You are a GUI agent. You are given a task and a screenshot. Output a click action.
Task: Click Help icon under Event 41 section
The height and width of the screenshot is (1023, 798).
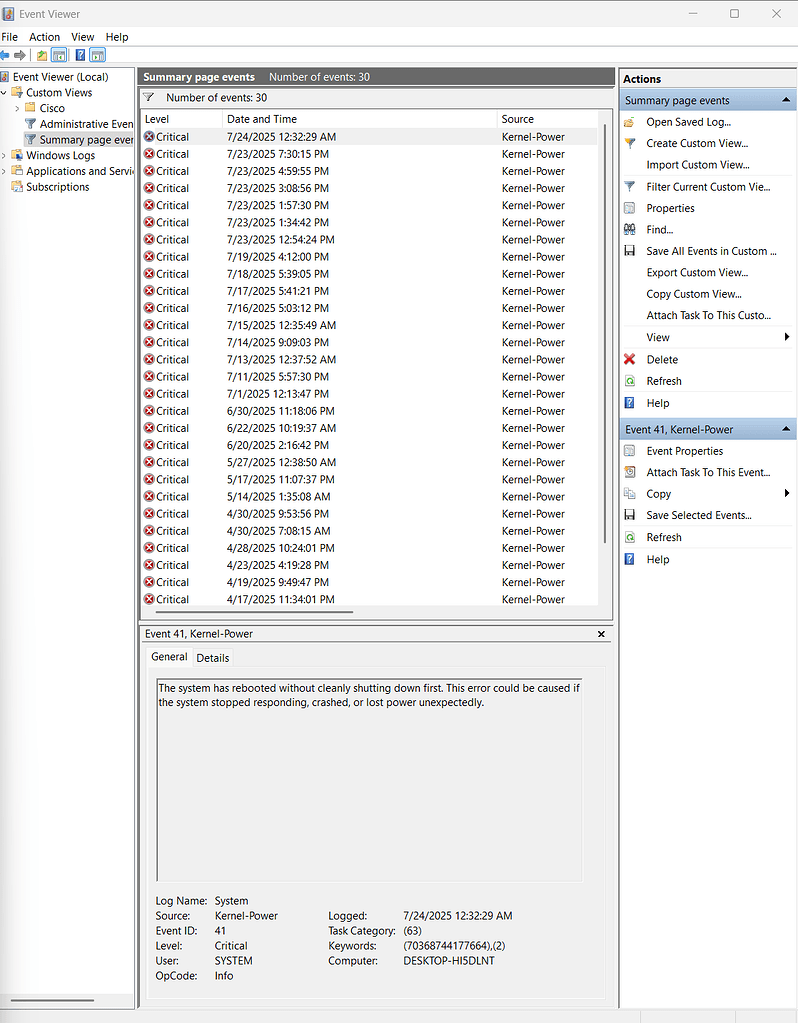click(630, 560)
